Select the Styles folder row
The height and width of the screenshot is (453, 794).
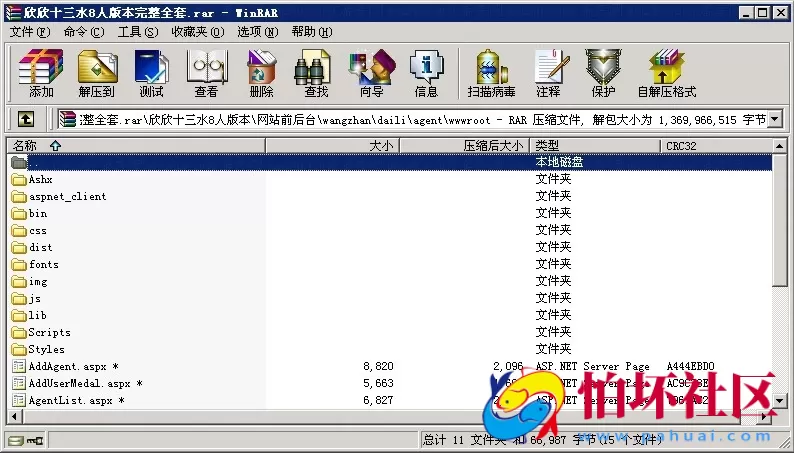390,349
